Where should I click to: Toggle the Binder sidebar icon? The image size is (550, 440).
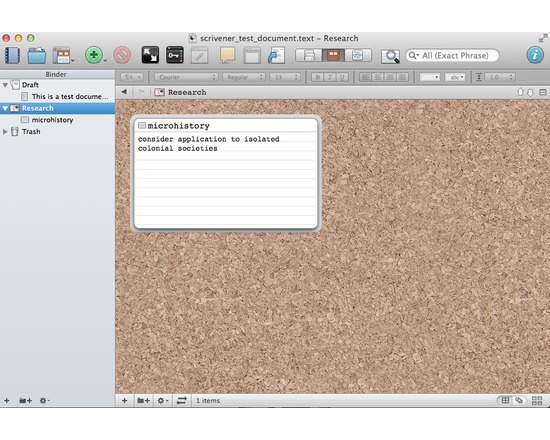click(x=12, y=55)
